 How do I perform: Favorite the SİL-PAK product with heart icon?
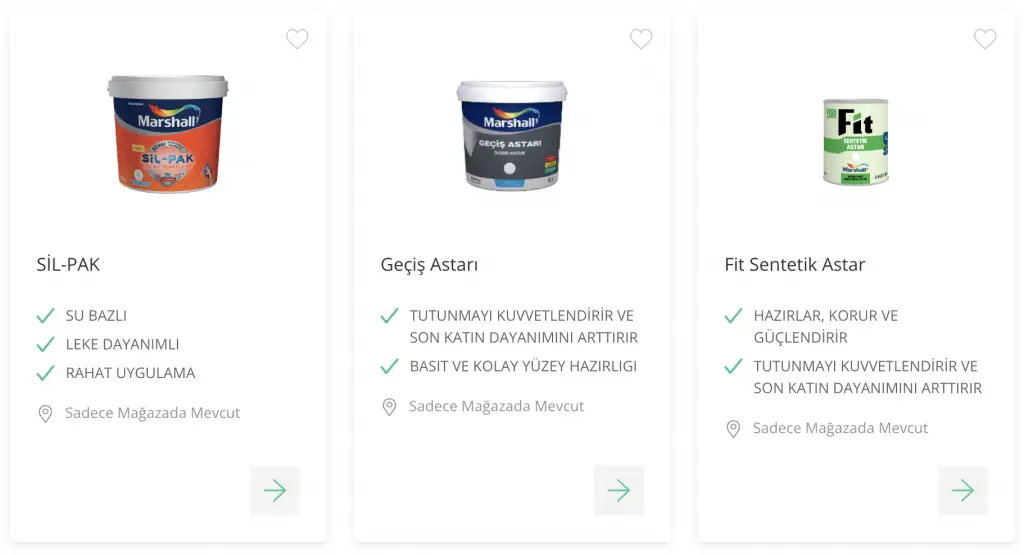pyautogui.click(x=297, y=39)
